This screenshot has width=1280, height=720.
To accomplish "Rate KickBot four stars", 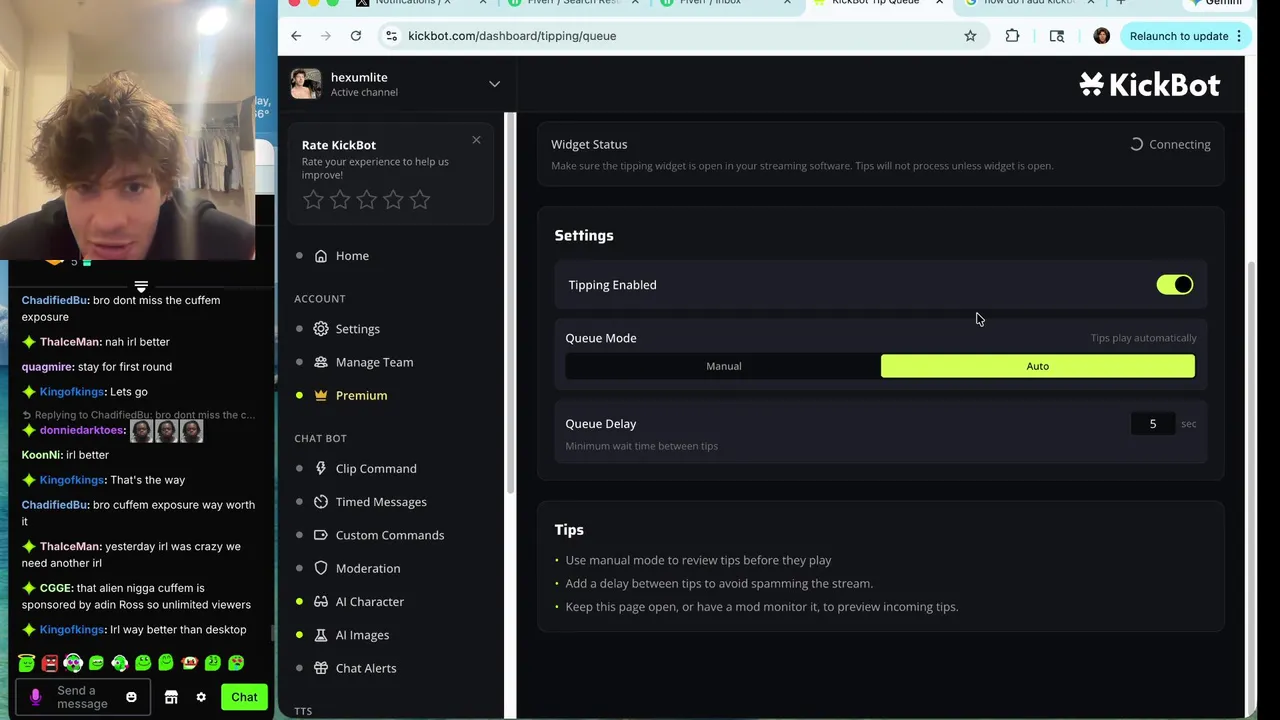I will 393,200.
